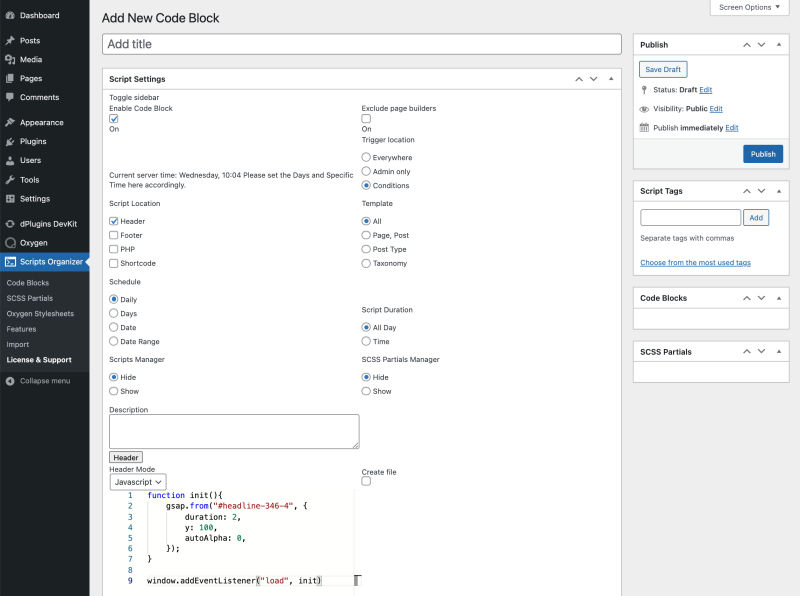
Task: Click the Script Tags input field
Action: coord(690,218)
